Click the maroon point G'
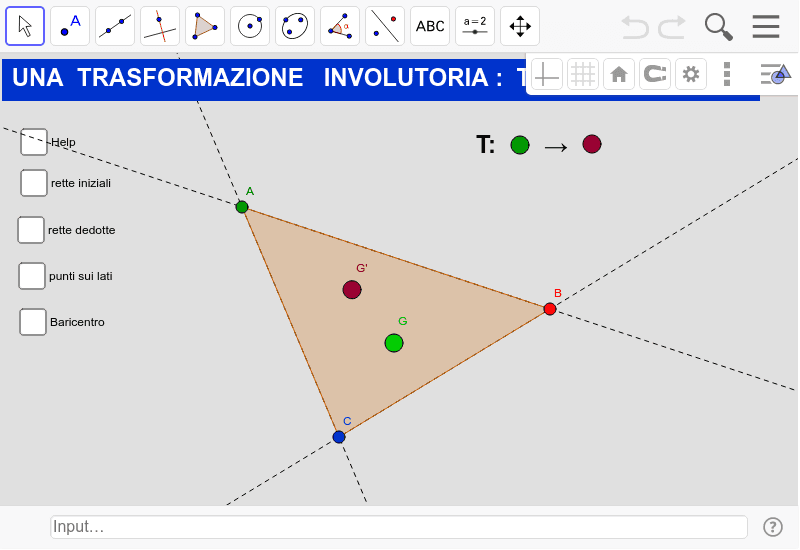The height and width of the screenshot is (550, 800). tap(352, 290)
